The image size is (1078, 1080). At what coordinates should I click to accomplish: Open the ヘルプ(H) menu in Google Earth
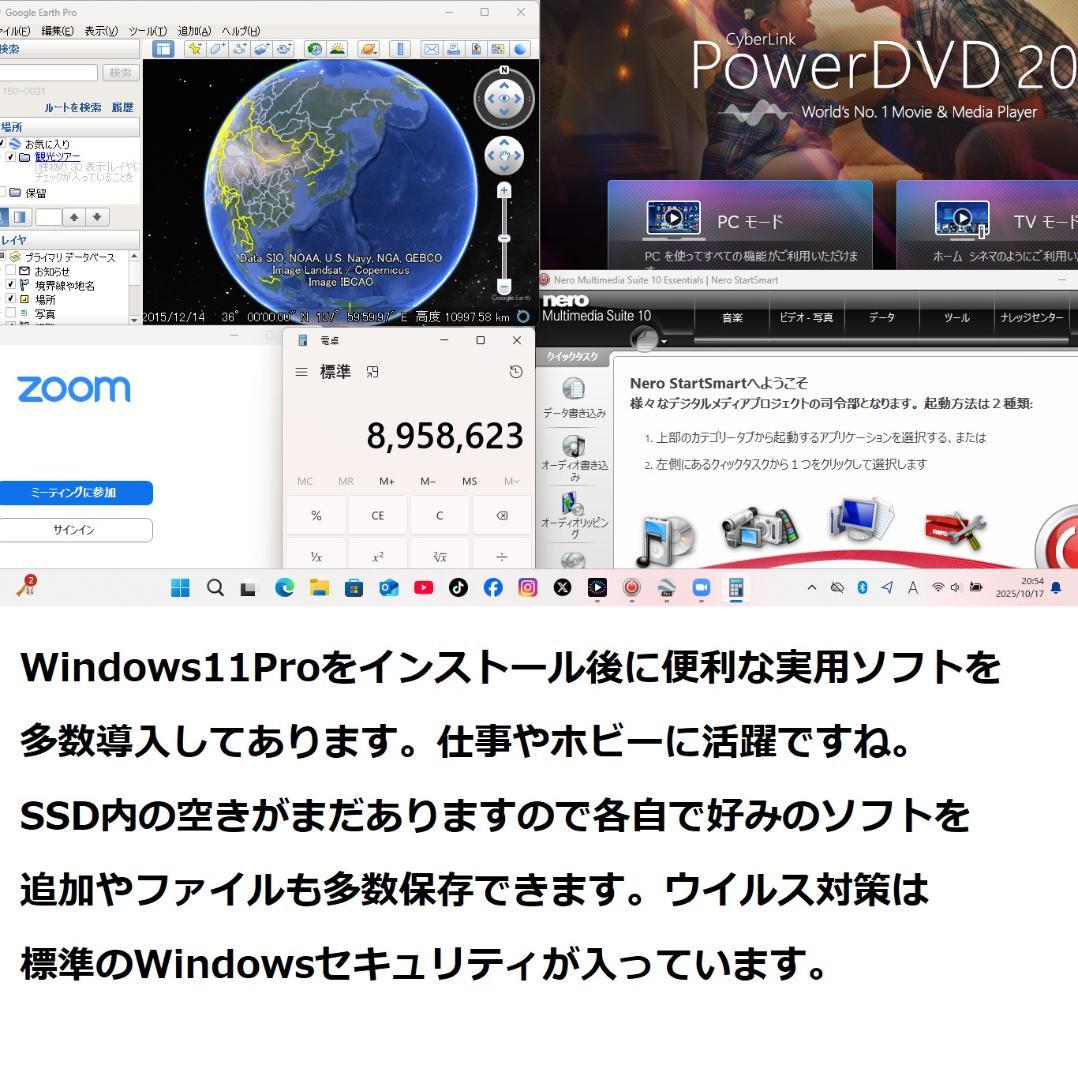(x=241, y=30)
